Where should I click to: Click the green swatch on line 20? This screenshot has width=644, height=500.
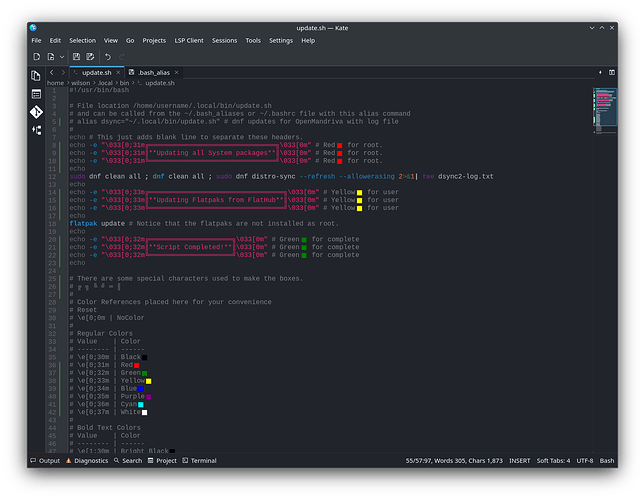pyautogui.click(x=304, y=240)
